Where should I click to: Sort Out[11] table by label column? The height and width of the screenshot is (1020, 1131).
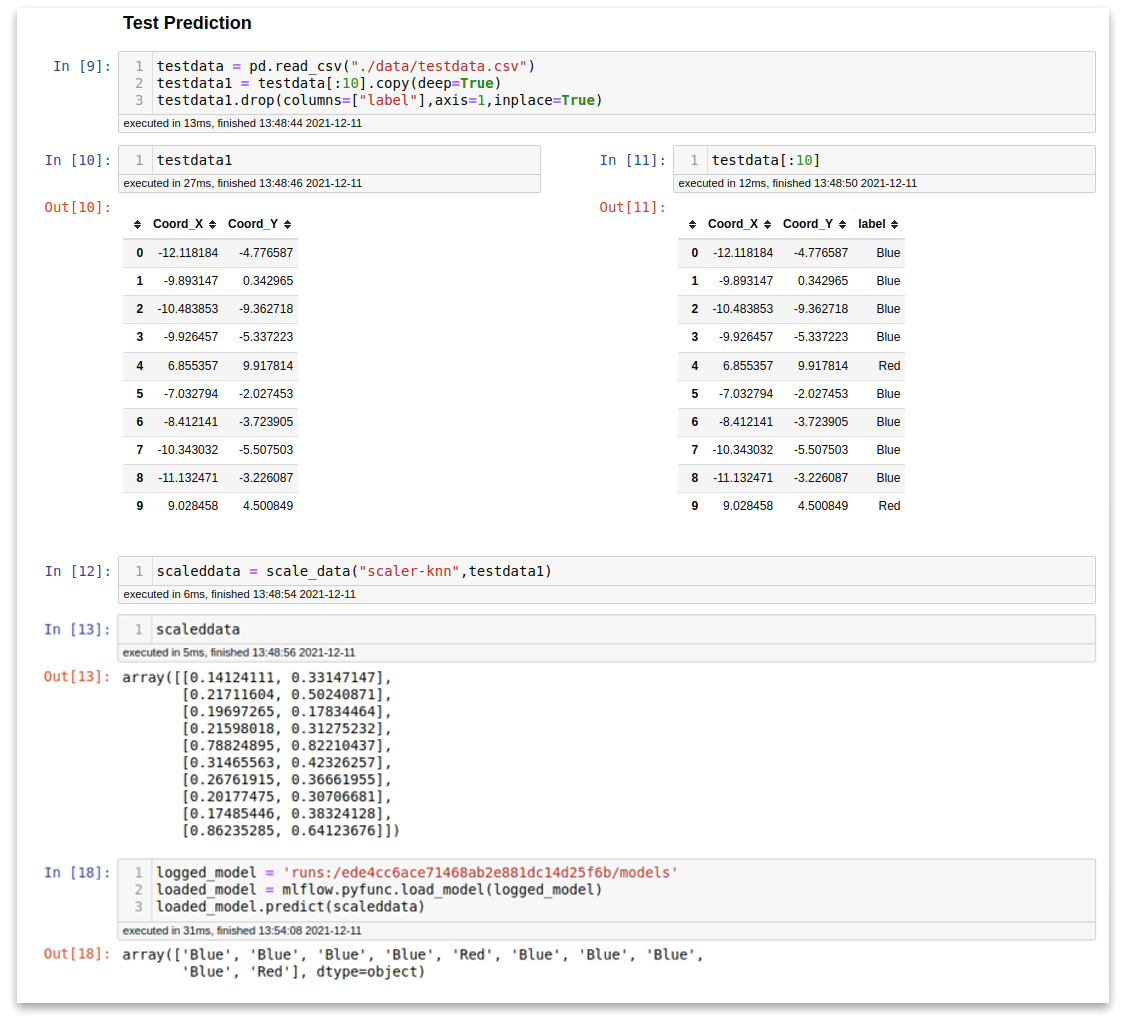click(x=894, y=225)
